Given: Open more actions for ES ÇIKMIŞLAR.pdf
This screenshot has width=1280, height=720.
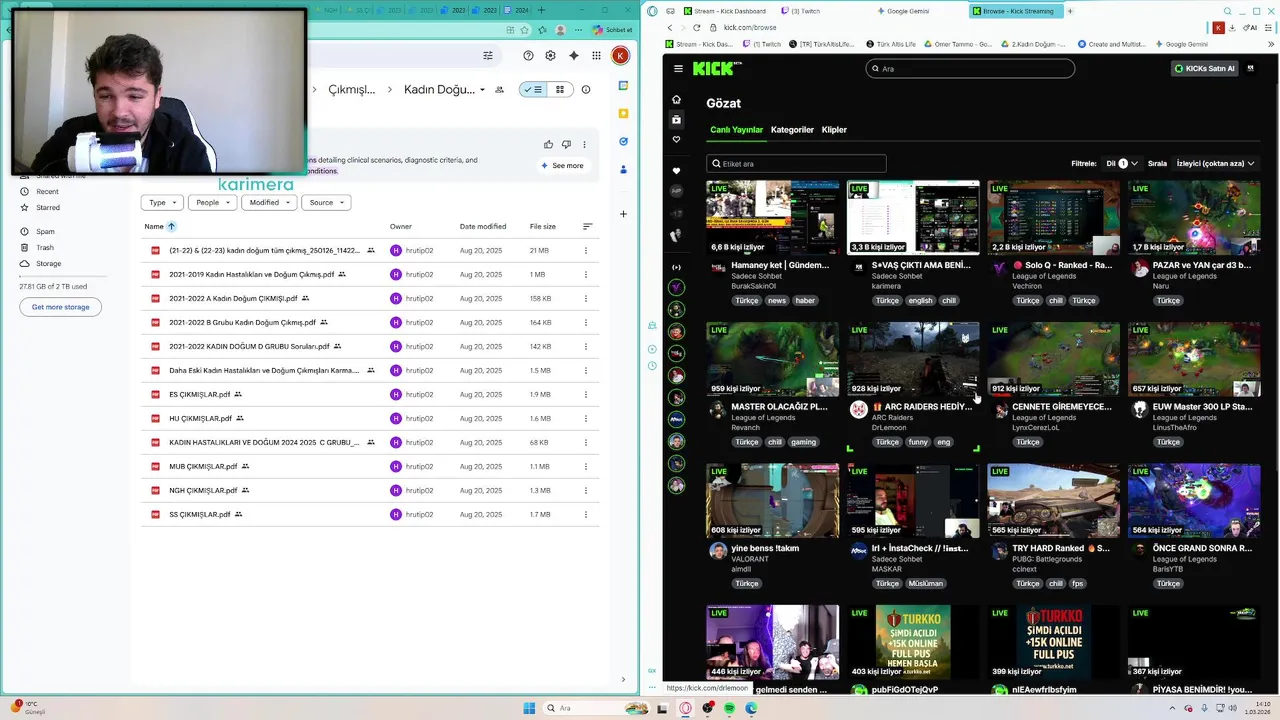Looking at the screenshot, I should [x=586, y=394].
